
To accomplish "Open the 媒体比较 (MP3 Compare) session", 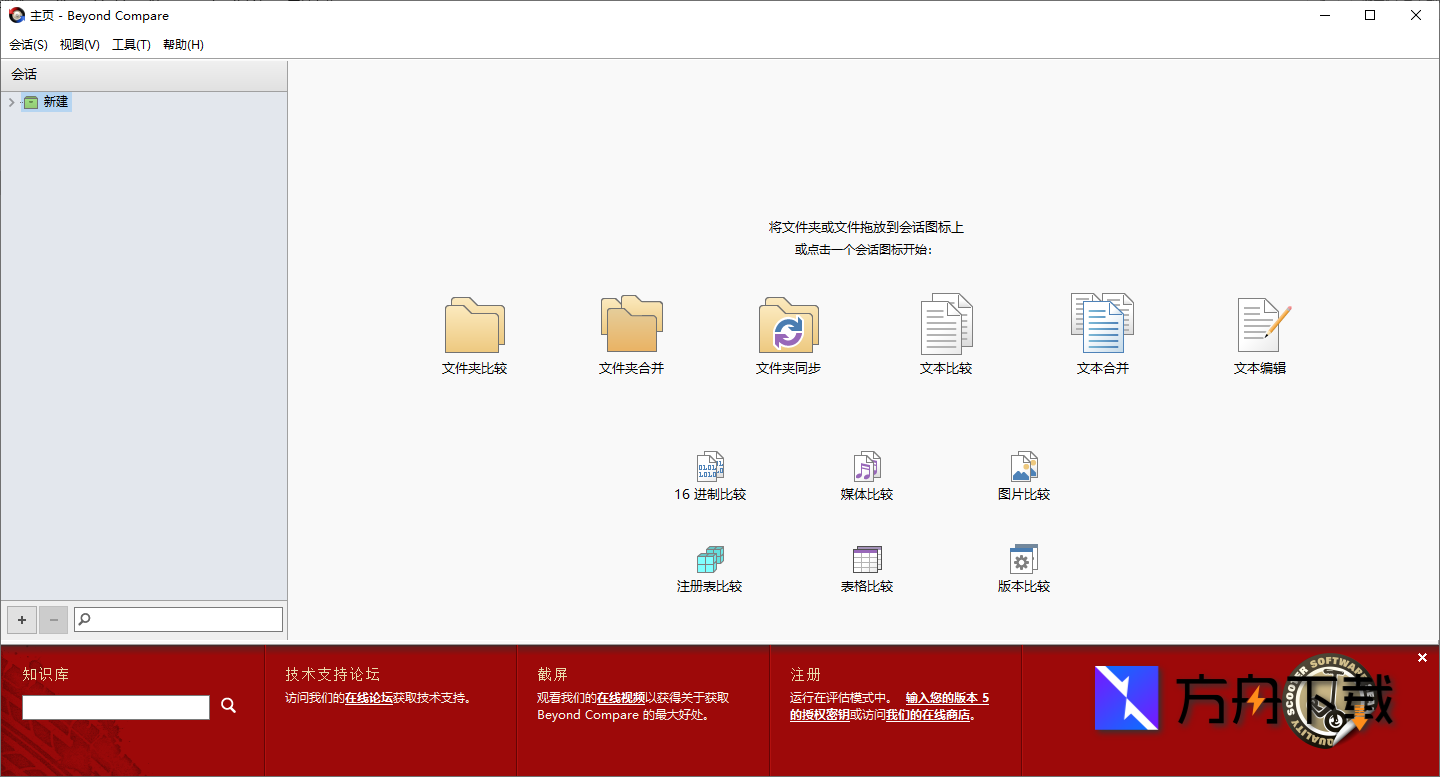I will [866, 473].
